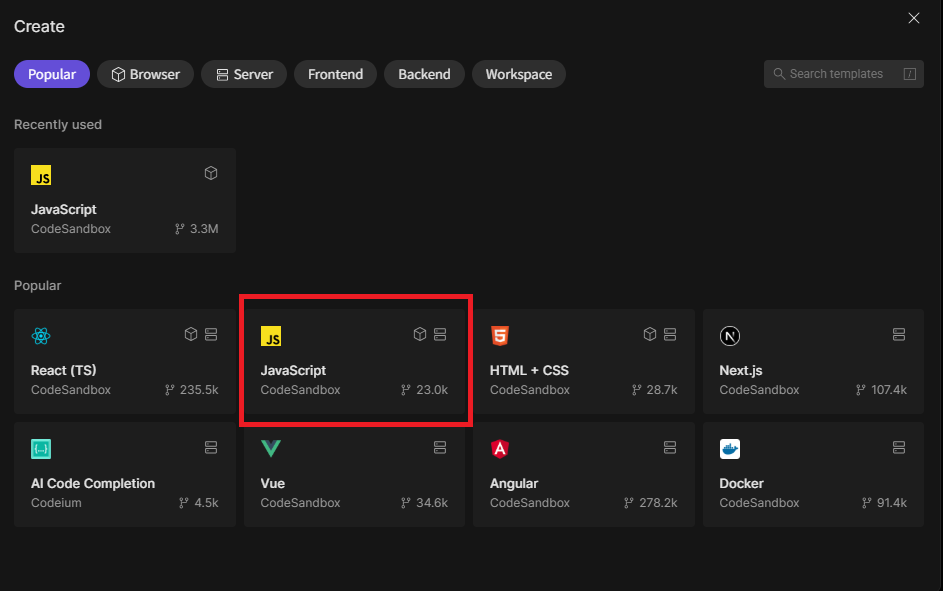The width and height of the screenshot is (943, 591).
Task: Close the Create dialog with X
Action: coord(914,18)
